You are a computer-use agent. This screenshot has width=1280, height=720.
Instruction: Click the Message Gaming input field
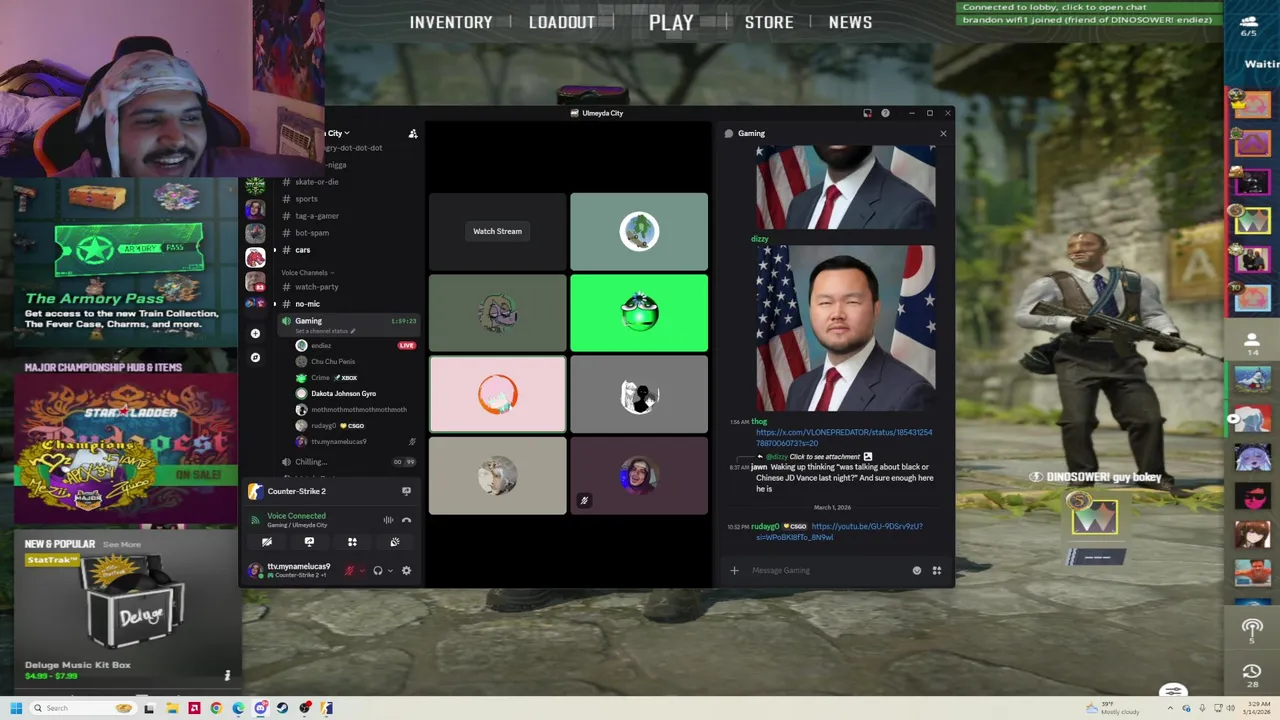tap(825, 570)
